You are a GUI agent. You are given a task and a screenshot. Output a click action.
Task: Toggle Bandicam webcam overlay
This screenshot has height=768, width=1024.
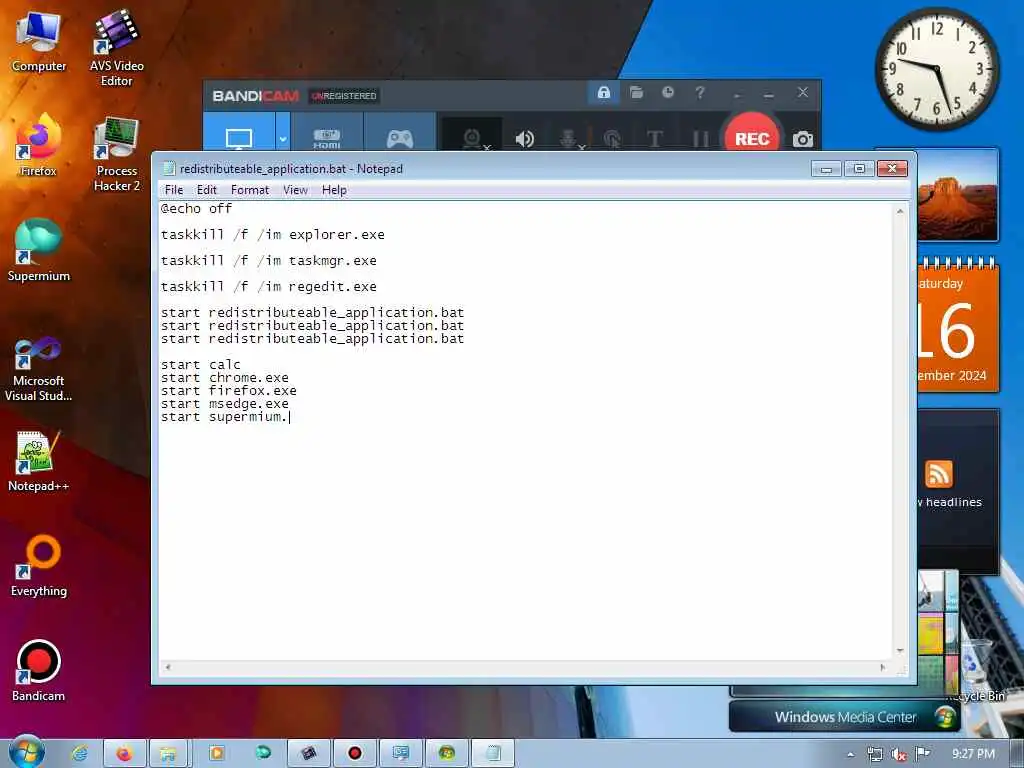pyautogui.click(x=472, y=138)
